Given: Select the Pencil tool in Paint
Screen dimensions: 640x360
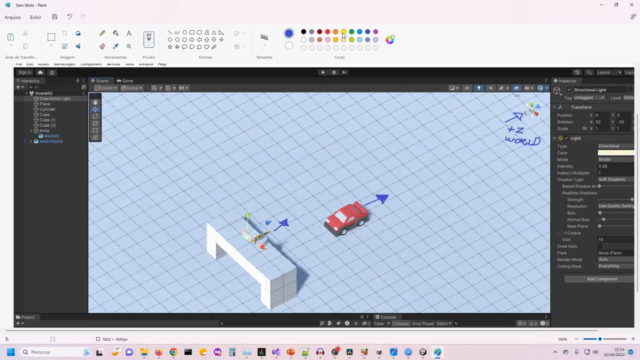Looking at the screenshot, I should [x=102, y=33].
